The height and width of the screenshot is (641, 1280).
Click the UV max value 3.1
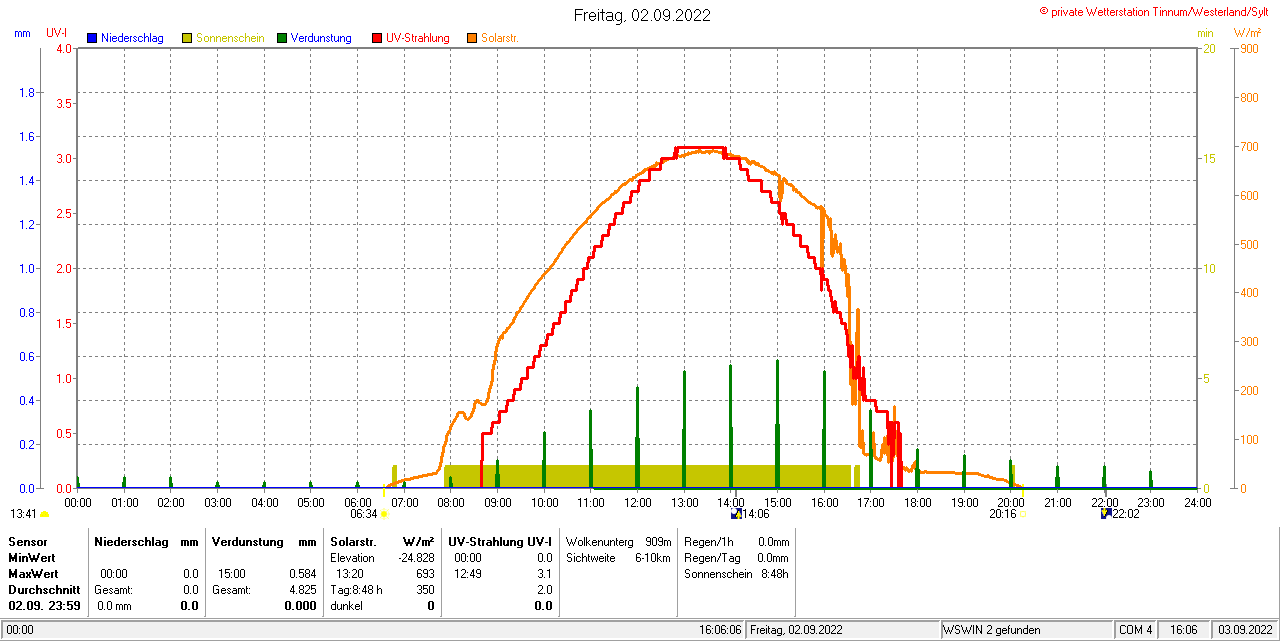[544, 573]
